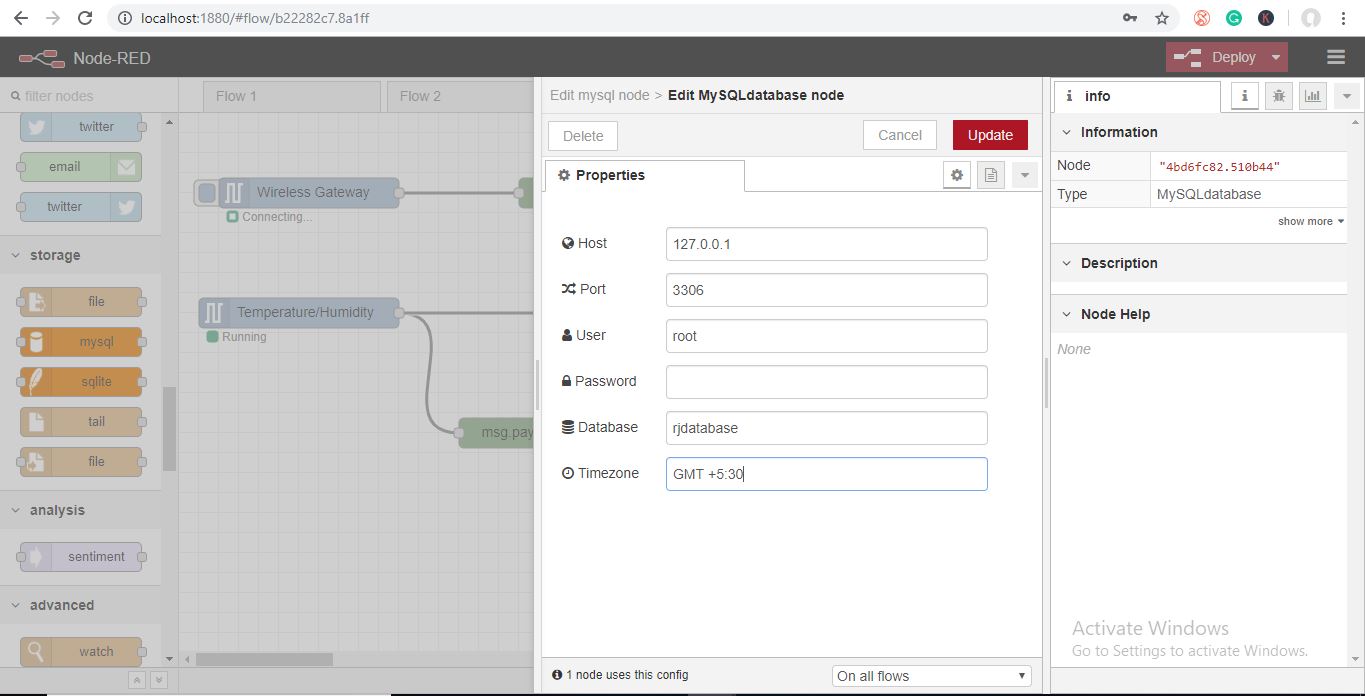This screenshot has width=1365, height=696.
Task: Select the sqlite node in palette
Action: tap(81, 381)
